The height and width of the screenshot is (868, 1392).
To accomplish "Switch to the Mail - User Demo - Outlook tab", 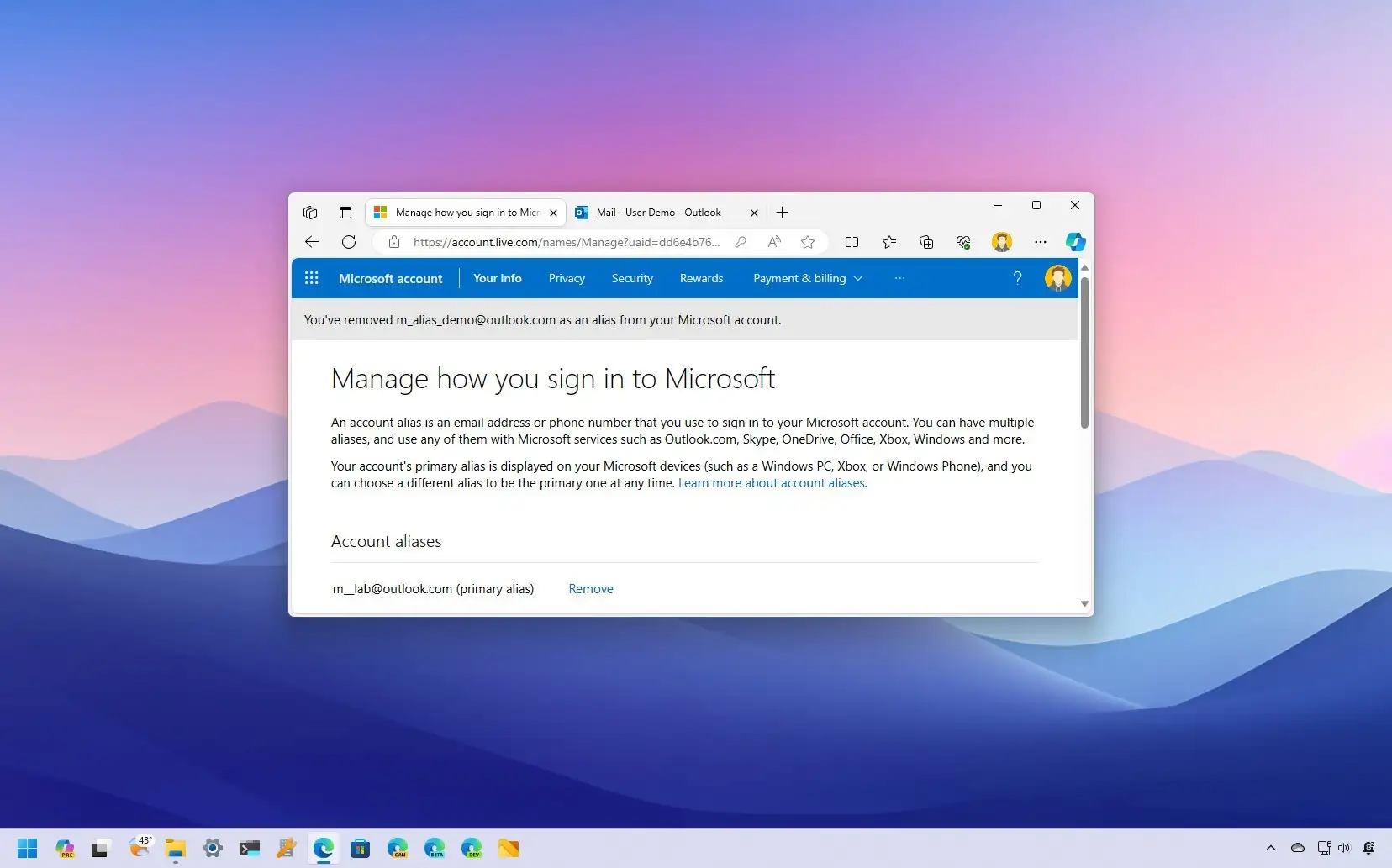I will pos(659,213).
